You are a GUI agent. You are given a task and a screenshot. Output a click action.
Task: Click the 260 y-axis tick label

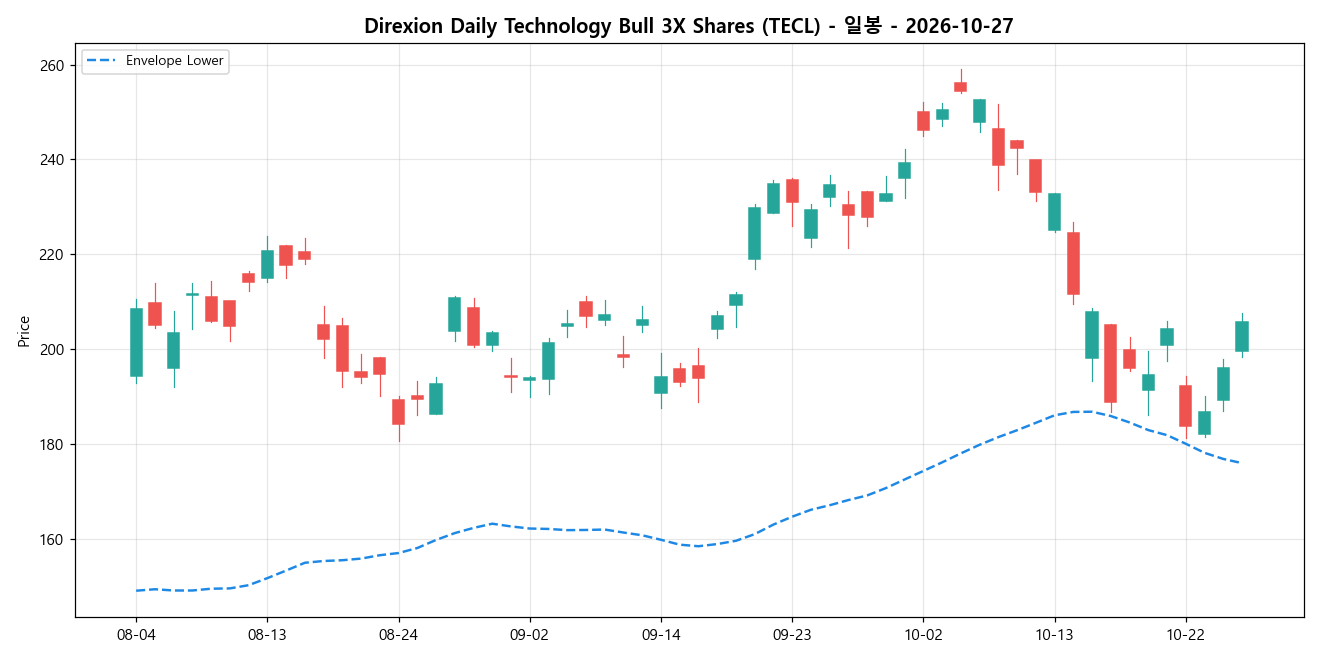[x=50, y=65]
